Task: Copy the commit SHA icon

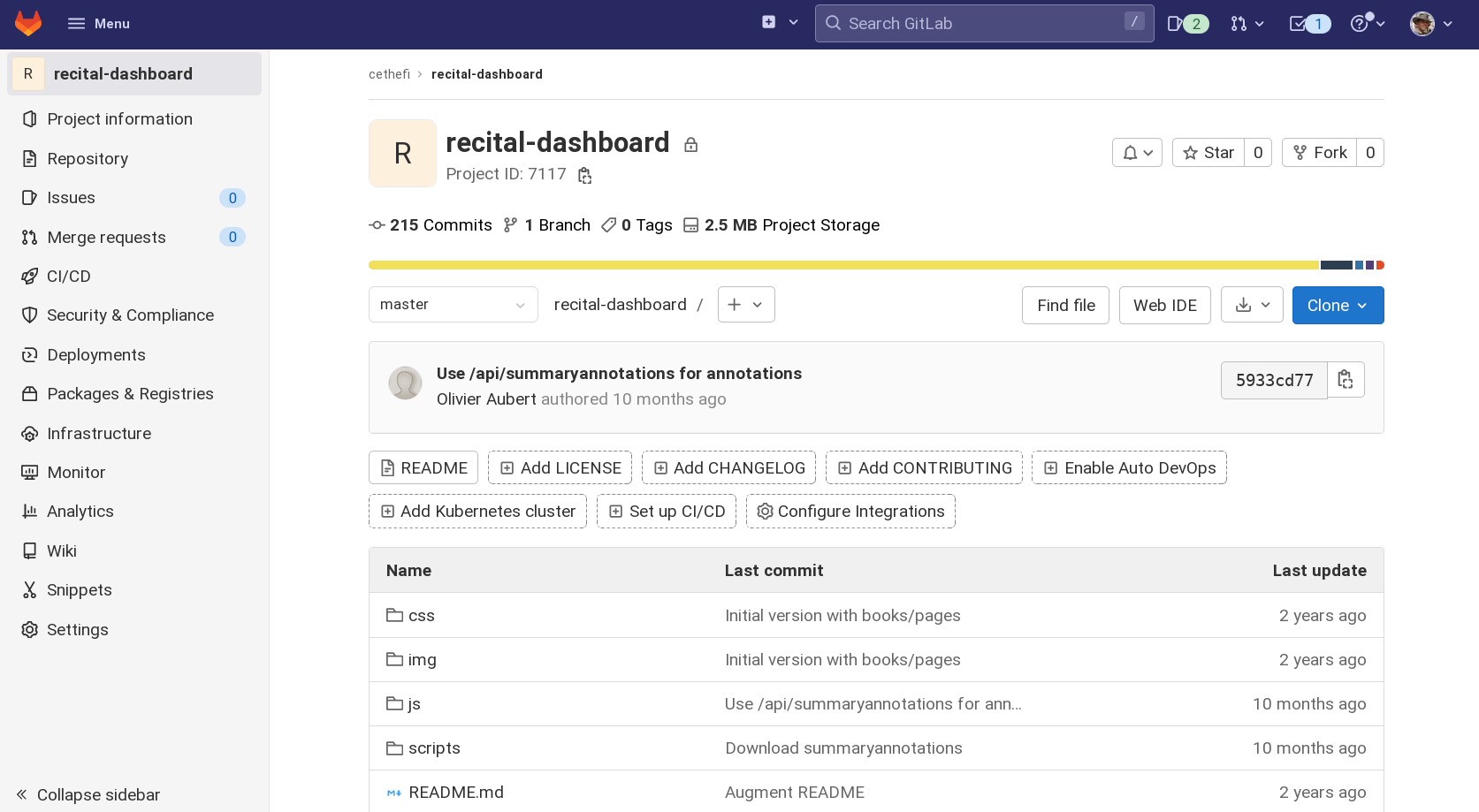Action: coord(1346,380)
